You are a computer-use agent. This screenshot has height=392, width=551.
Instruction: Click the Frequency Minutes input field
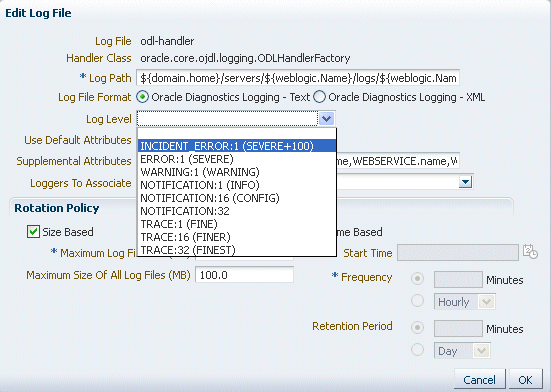(x=458, y=280)
